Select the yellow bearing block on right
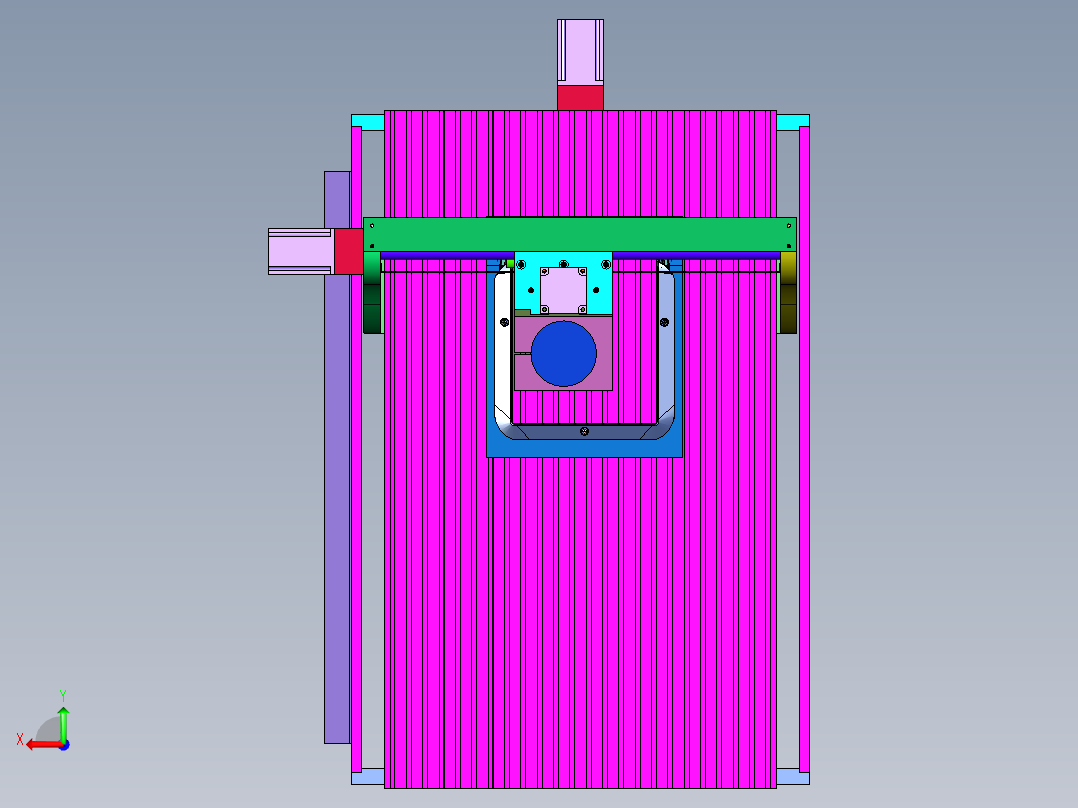 788,292
